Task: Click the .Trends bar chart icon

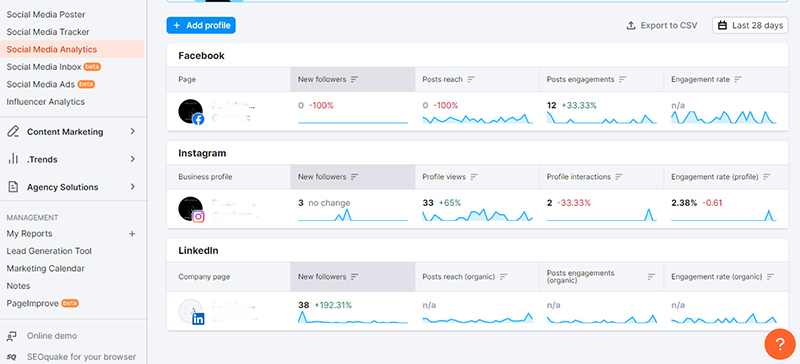Action: (x=13, y=159)
